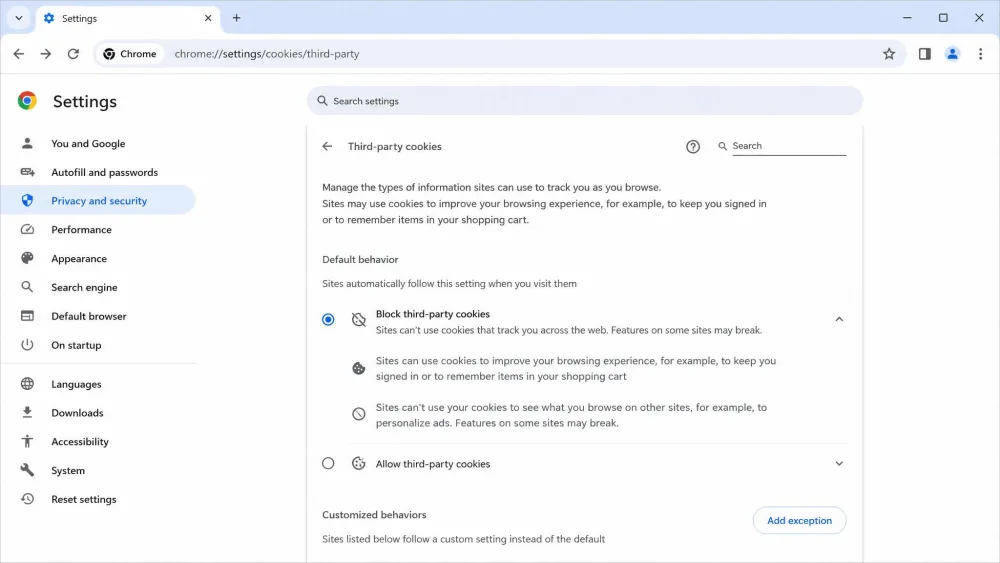Close the Settings tab

pyautogui.click(x=208, y=18)
